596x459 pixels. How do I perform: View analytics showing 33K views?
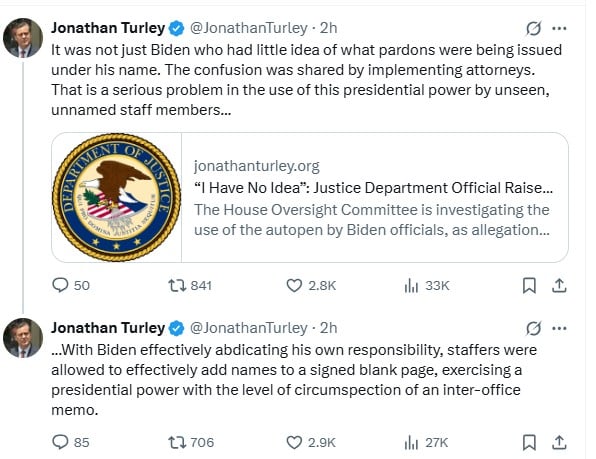click(426, 285)
